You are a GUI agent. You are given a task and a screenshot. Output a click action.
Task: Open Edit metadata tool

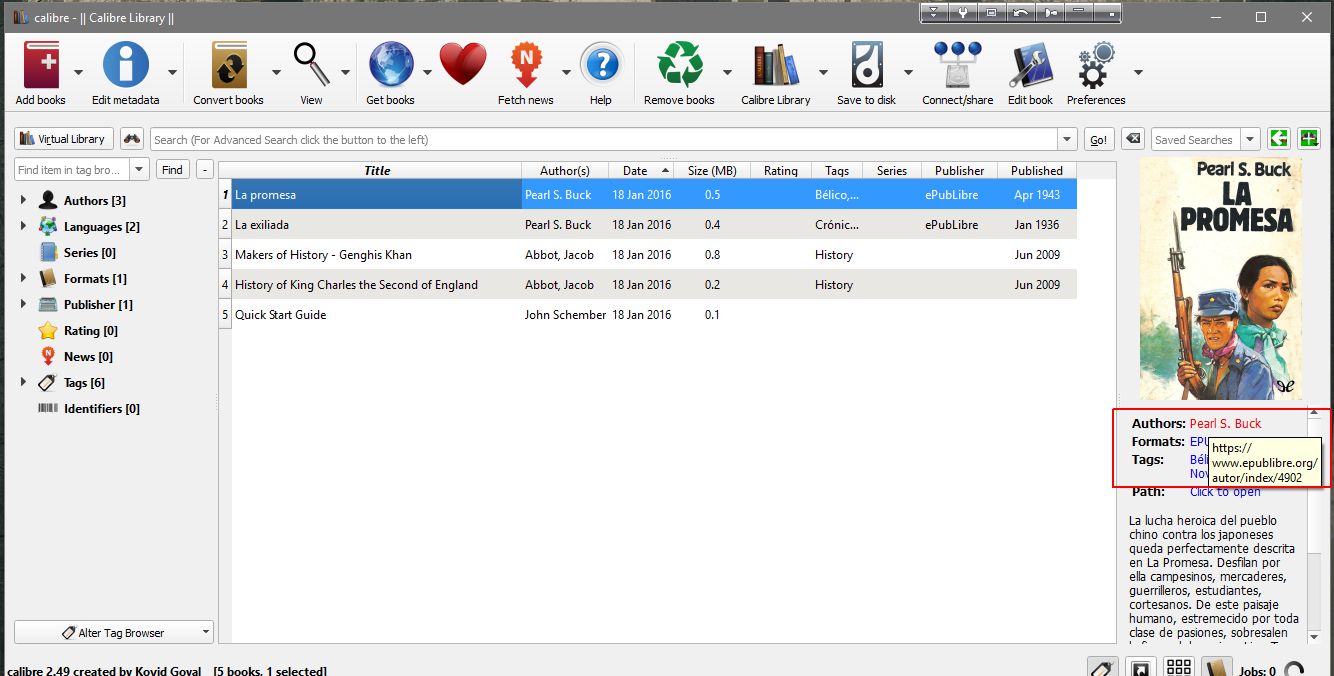point(126,66)
